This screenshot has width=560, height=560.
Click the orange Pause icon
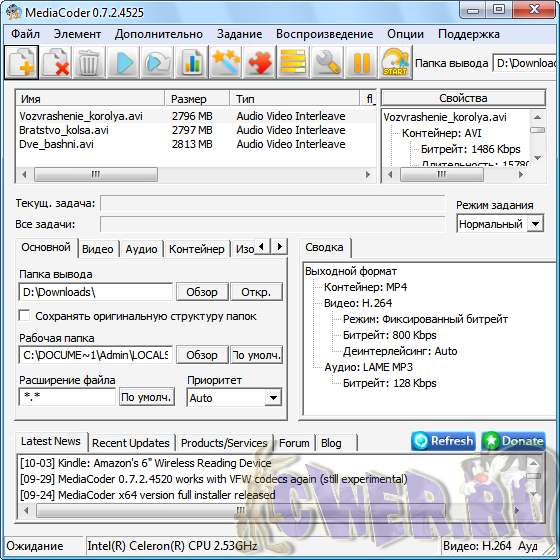tap(361, 62)
